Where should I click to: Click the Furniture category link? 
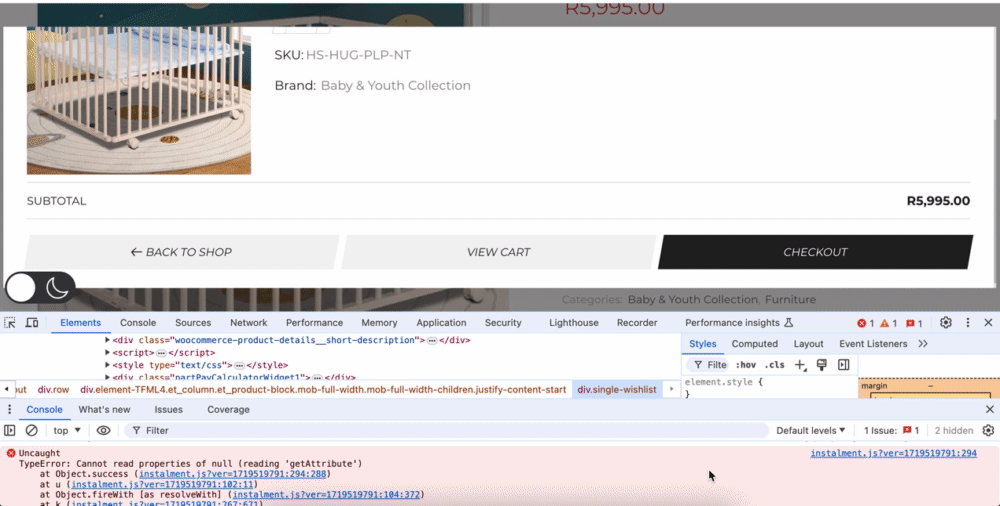tap(790, 299)
